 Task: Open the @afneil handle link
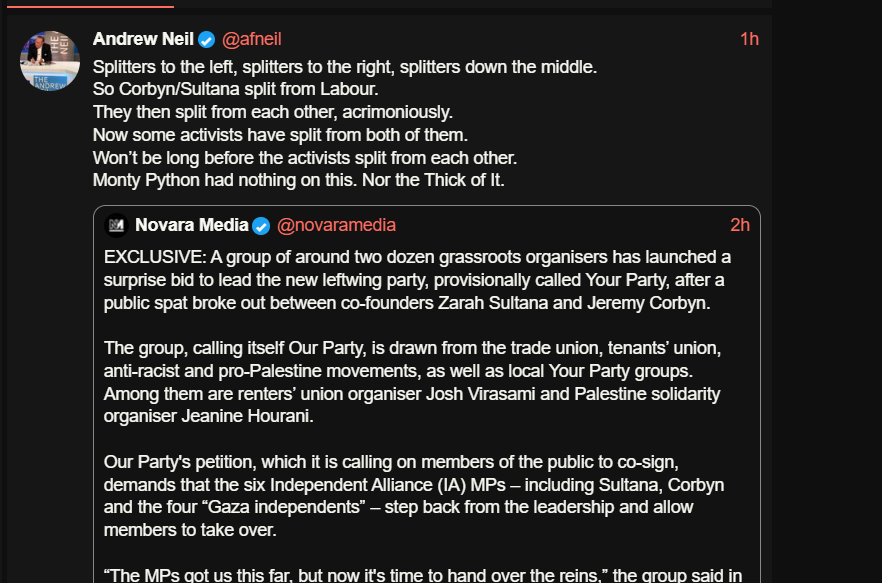point(251,39)
